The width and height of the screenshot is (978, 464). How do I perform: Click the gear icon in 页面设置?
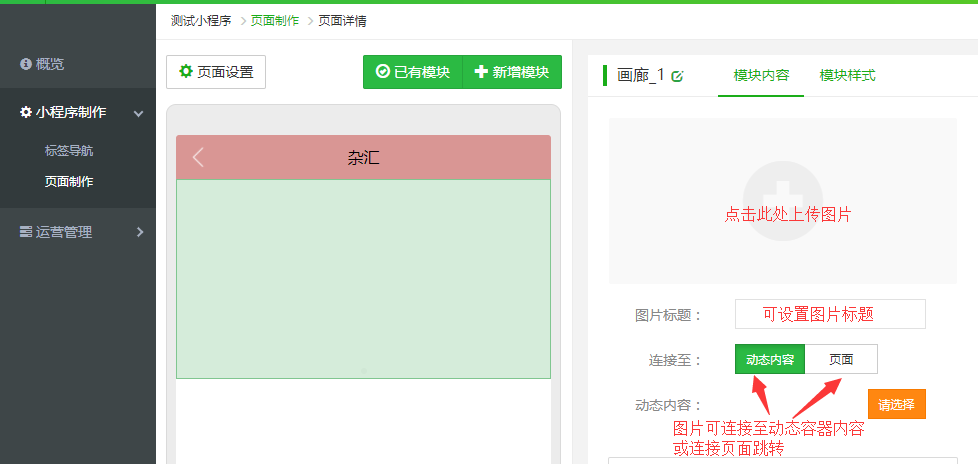185,72
